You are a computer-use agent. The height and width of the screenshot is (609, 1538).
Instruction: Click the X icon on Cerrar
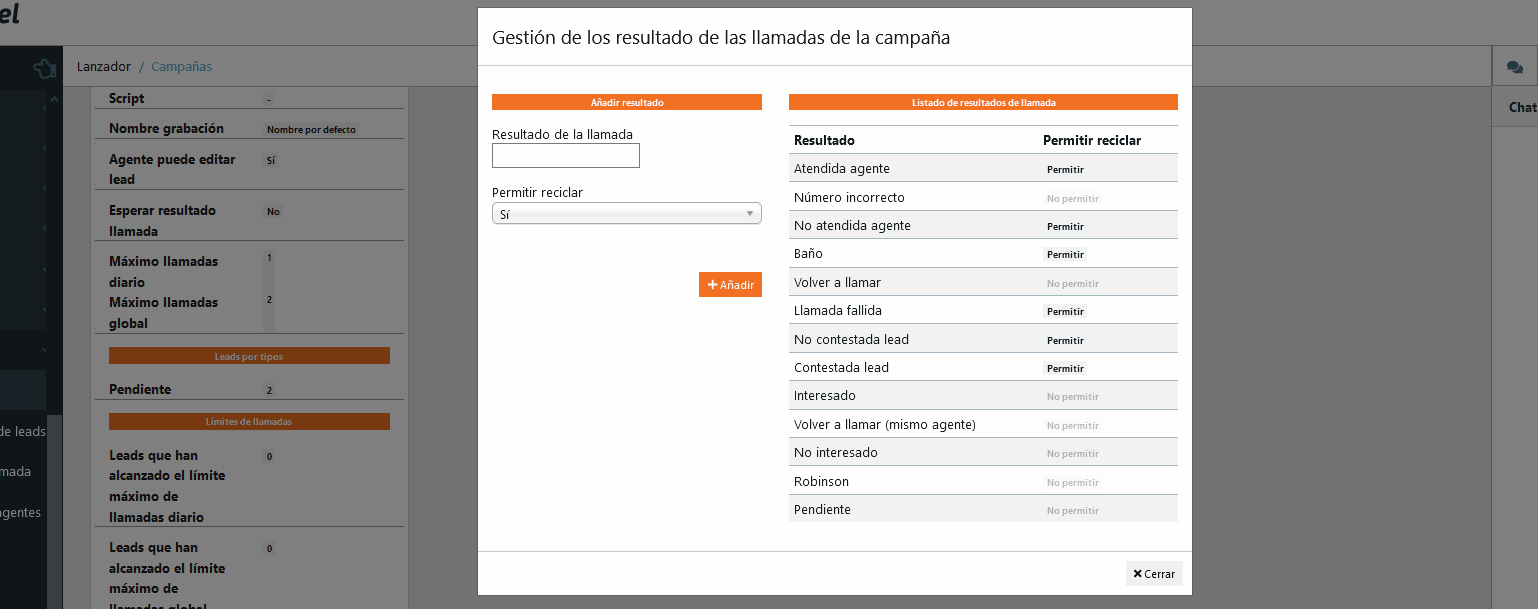click(x=1137, y=574)
